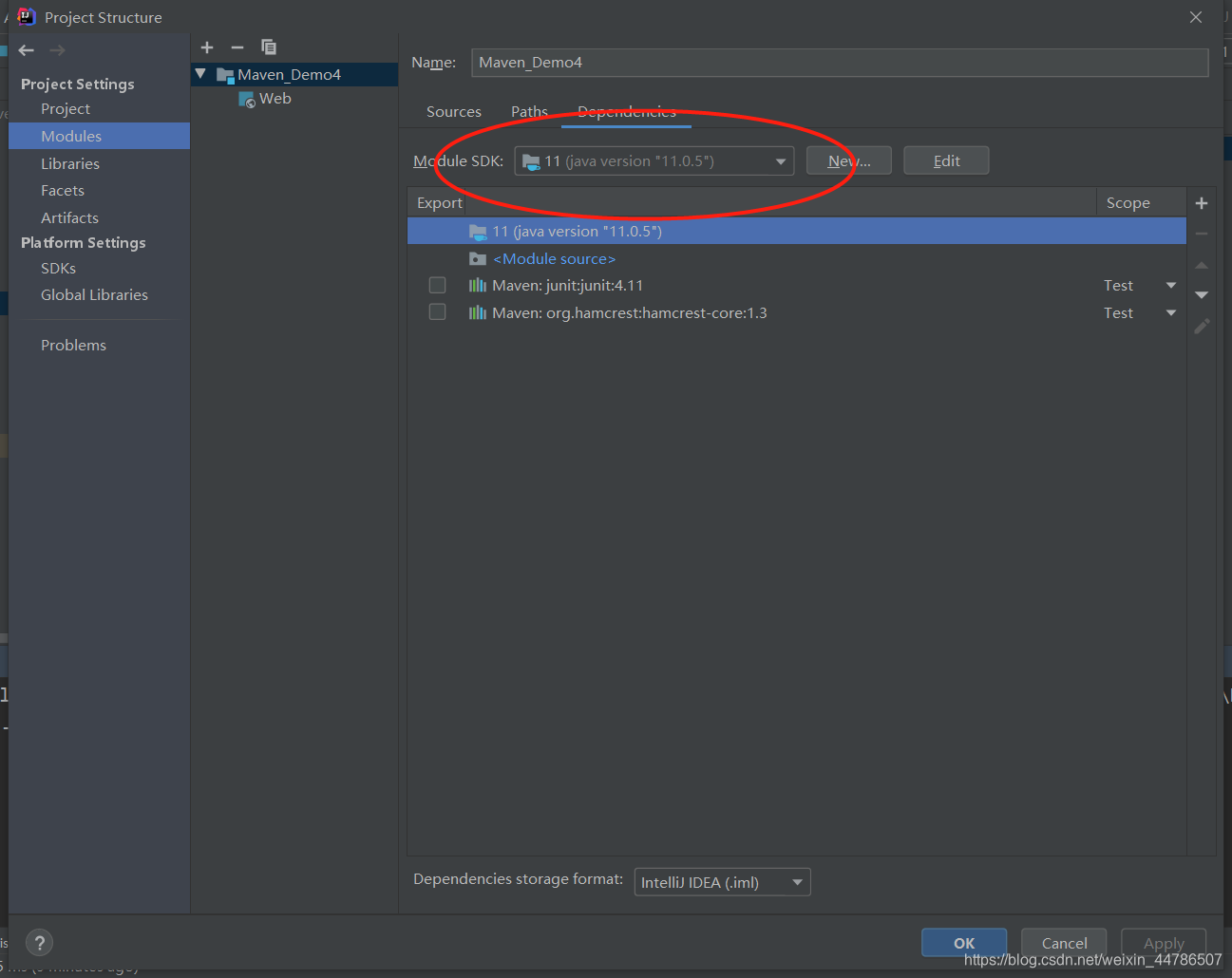Go back with the left arrow icon

click(27, 50)
